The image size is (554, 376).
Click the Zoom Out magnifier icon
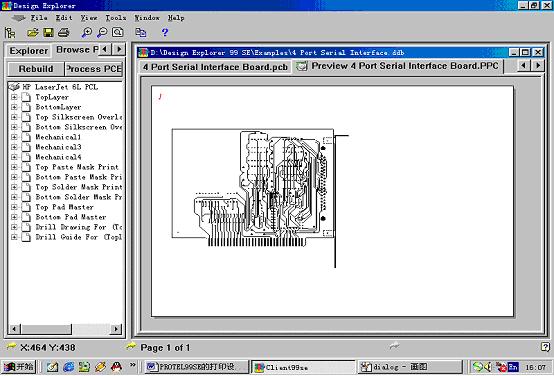point(102,33)
